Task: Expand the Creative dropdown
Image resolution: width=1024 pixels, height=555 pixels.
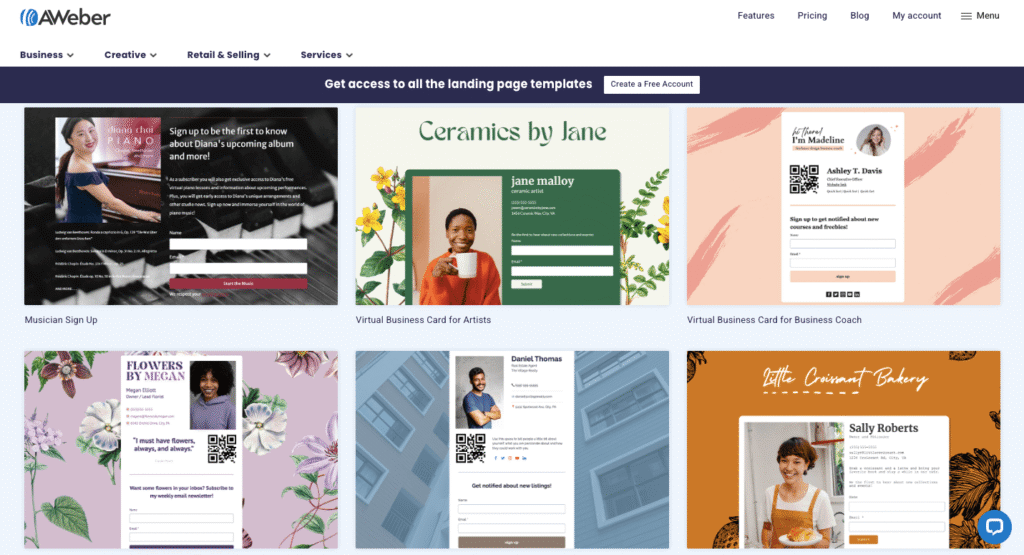Action: tap(131, 55)
